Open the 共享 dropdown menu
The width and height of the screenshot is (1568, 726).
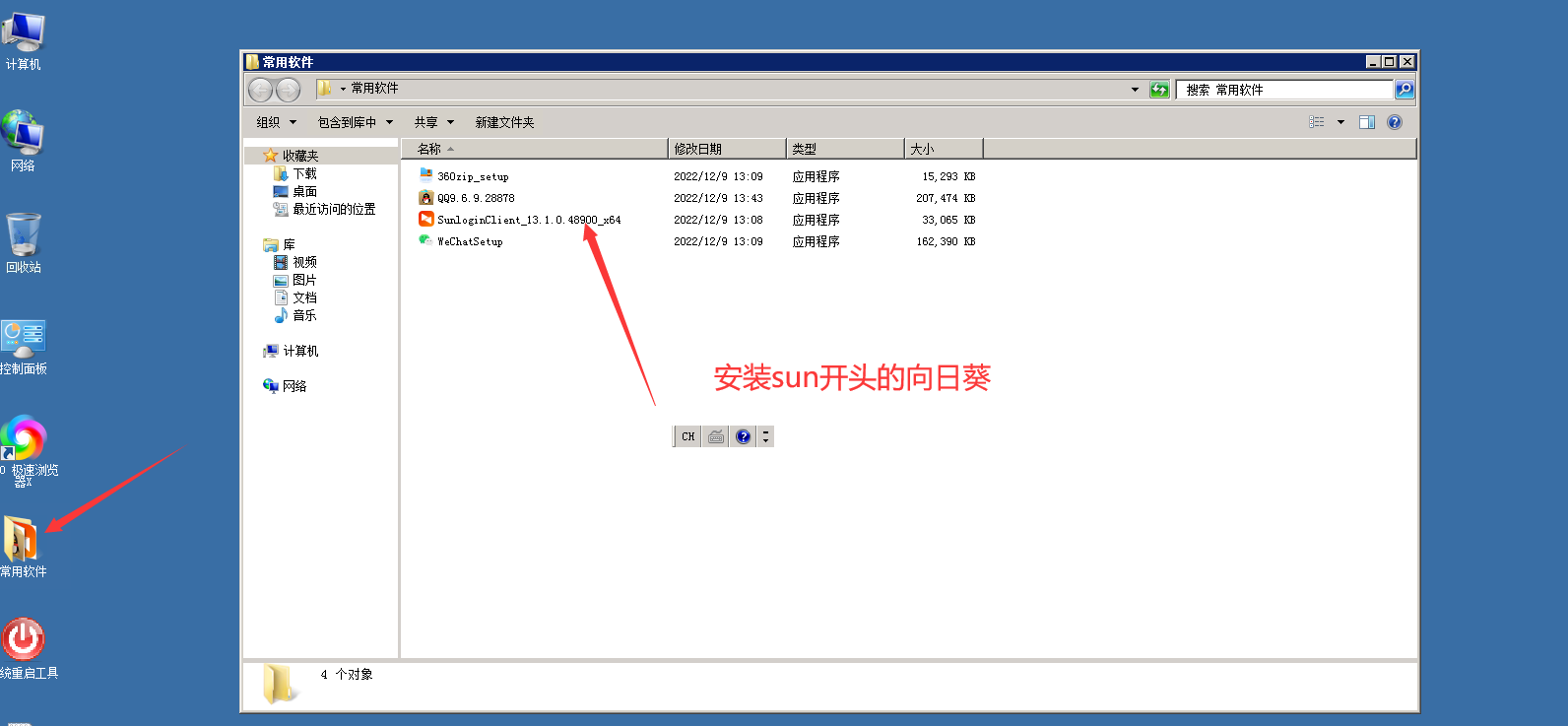(433, 122)
